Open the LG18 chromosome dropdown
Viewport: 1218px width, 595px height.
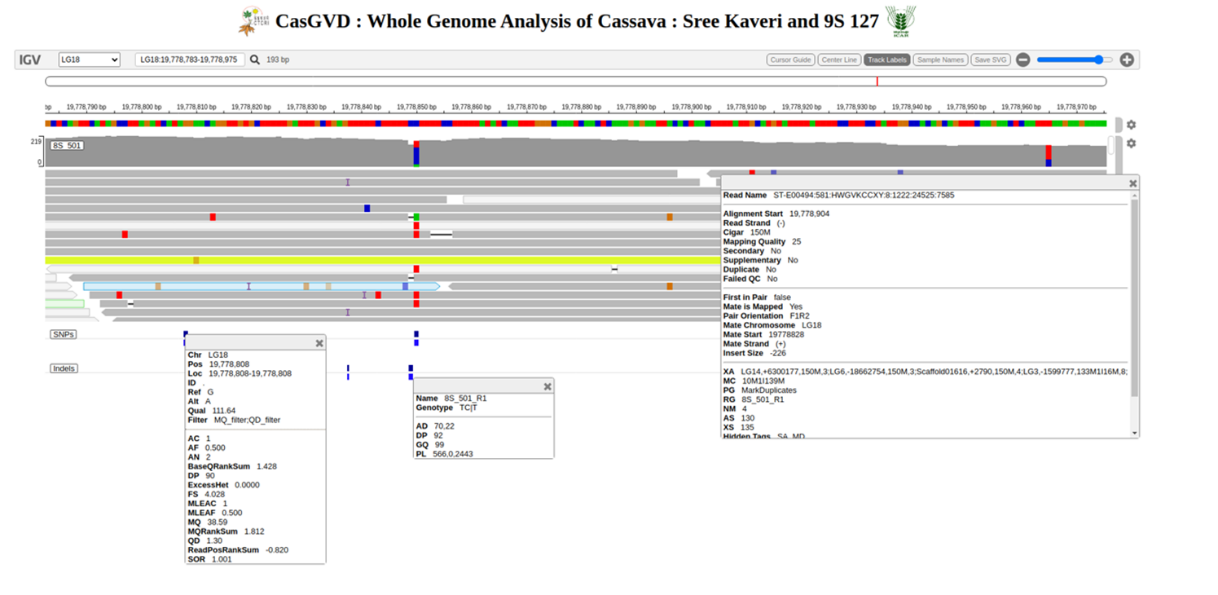click(89, 60)
